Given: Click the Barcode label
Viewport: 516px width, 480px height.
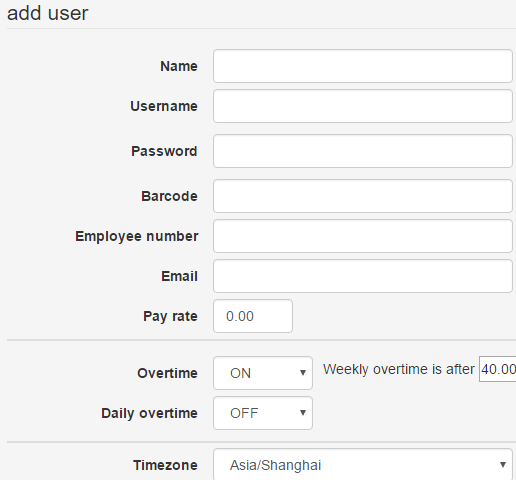Looking at the screenshot, I should tap(169, 196).
